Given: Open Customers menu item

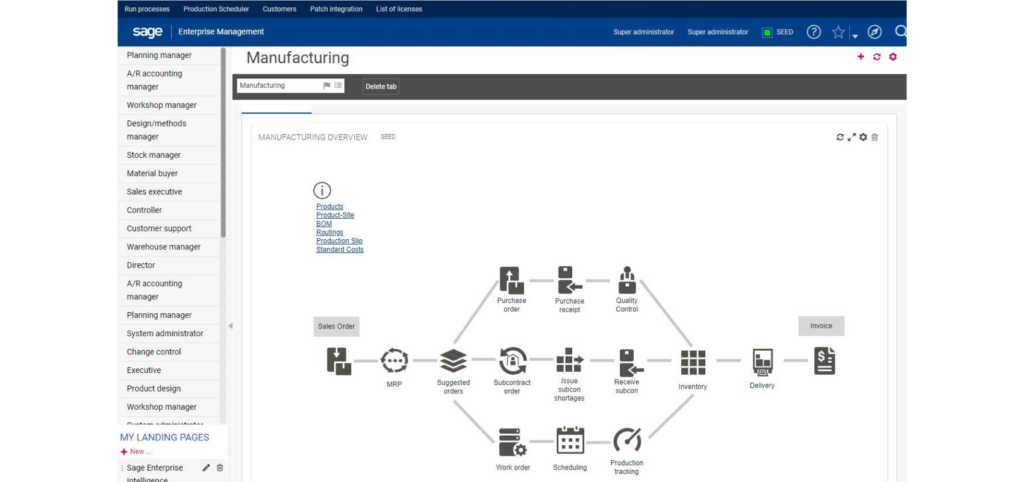Looking at the screenshot, I should pos(280,9).
